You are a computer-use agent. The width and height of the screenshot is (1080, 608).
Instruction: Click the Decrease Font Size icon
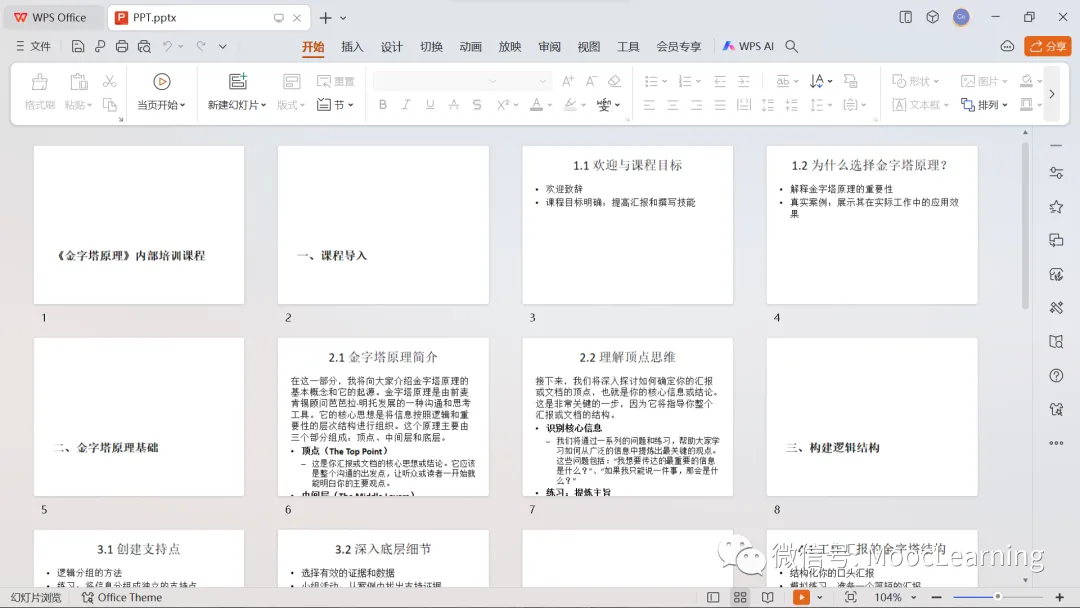click(x=591, y=81)
